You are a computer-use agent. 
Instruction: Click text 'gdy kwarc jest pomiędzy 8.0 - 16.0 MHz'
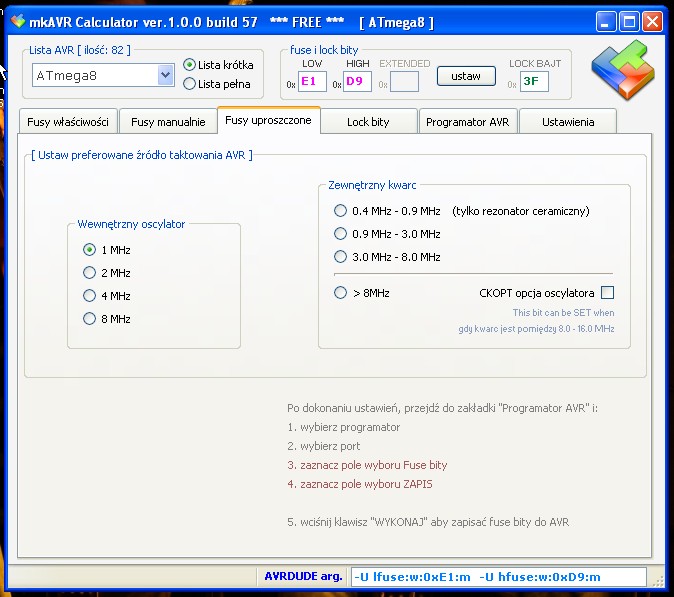point(536,329)
